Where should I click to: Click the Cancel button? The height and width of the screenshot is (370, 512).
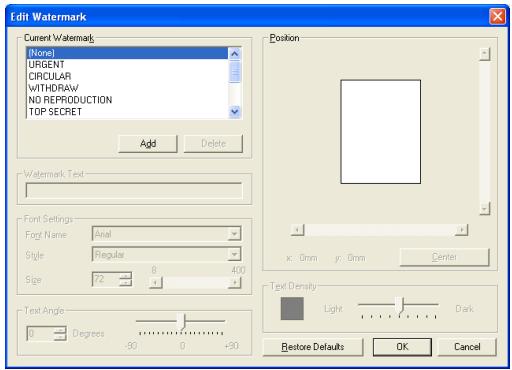tap(467, 347)
